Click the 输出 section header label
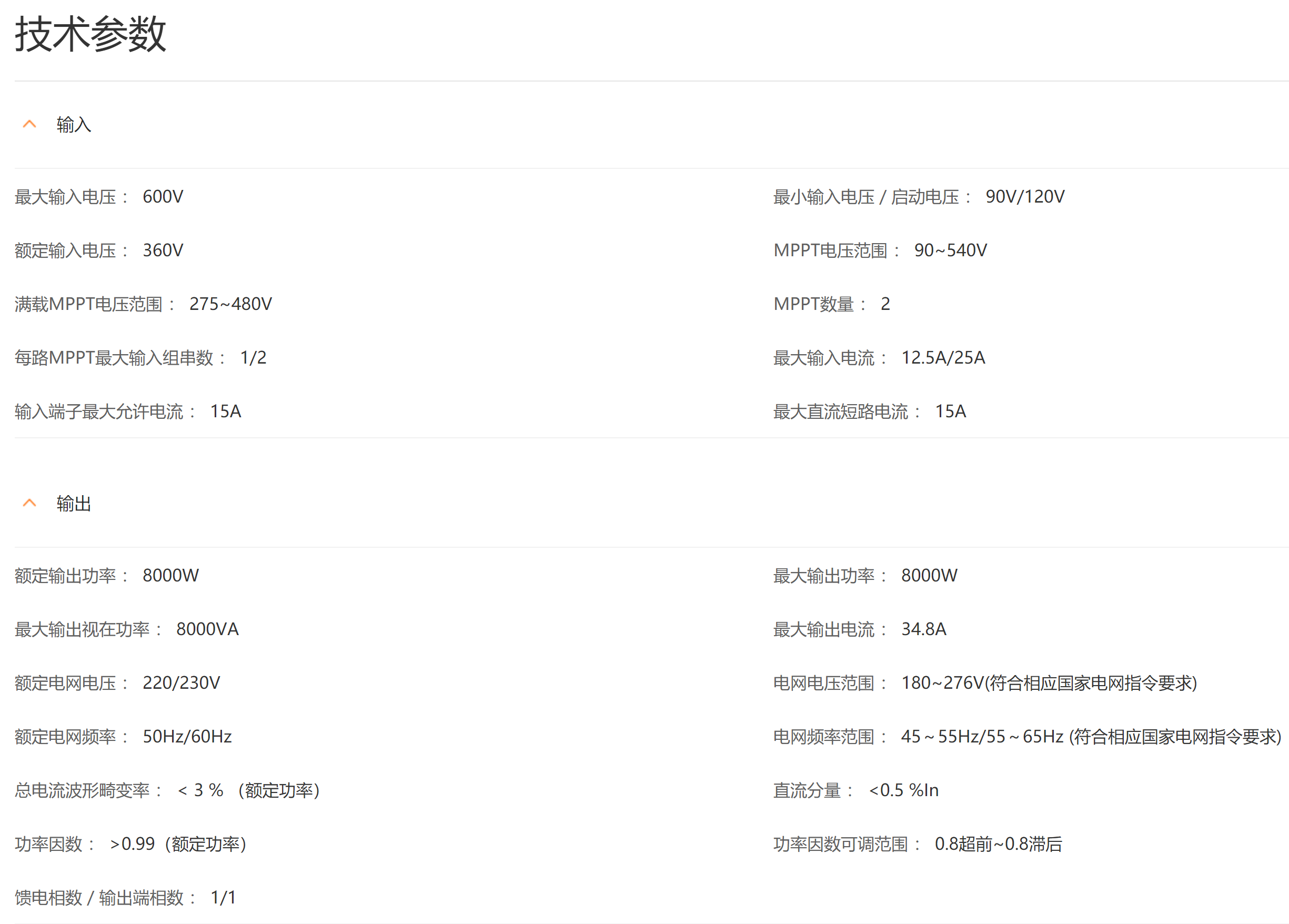This screenshot has height=924, width=1289. click(x=74, y=504)
